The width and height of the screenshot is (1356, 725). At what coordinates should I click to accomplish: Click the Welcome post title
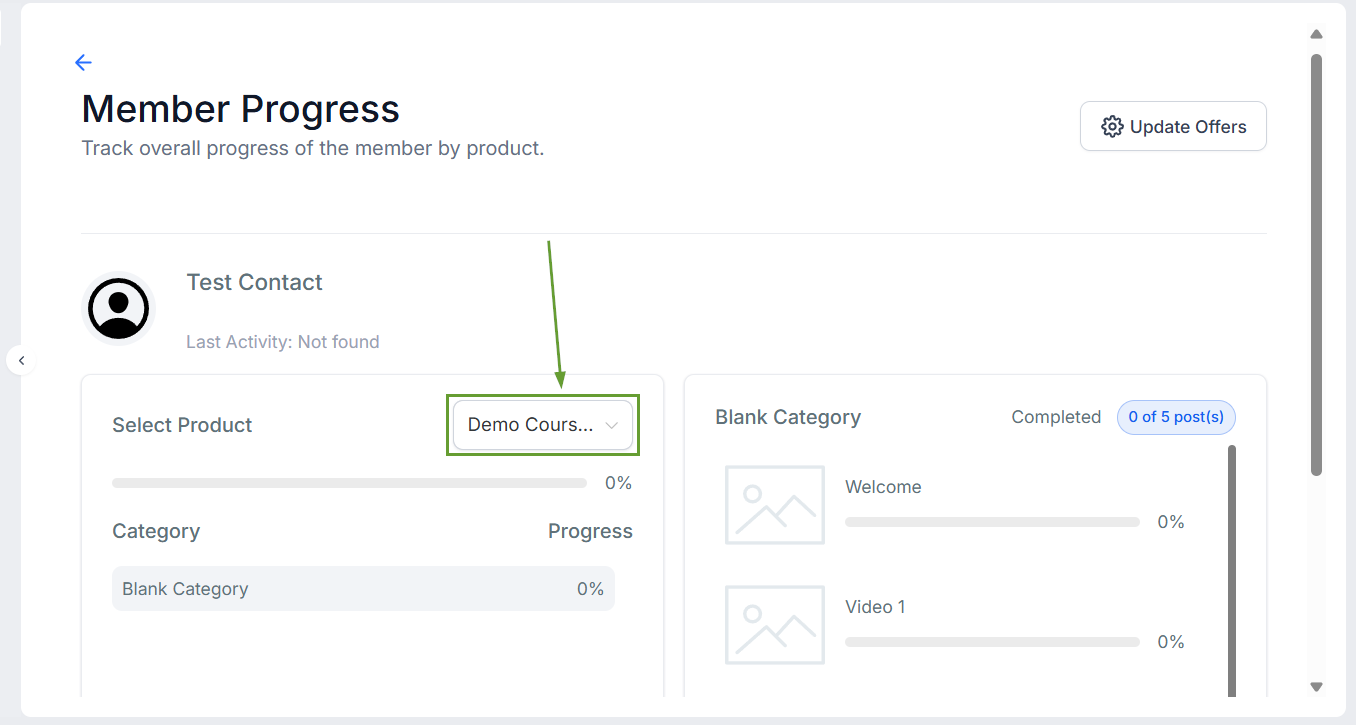coord(883,487)
